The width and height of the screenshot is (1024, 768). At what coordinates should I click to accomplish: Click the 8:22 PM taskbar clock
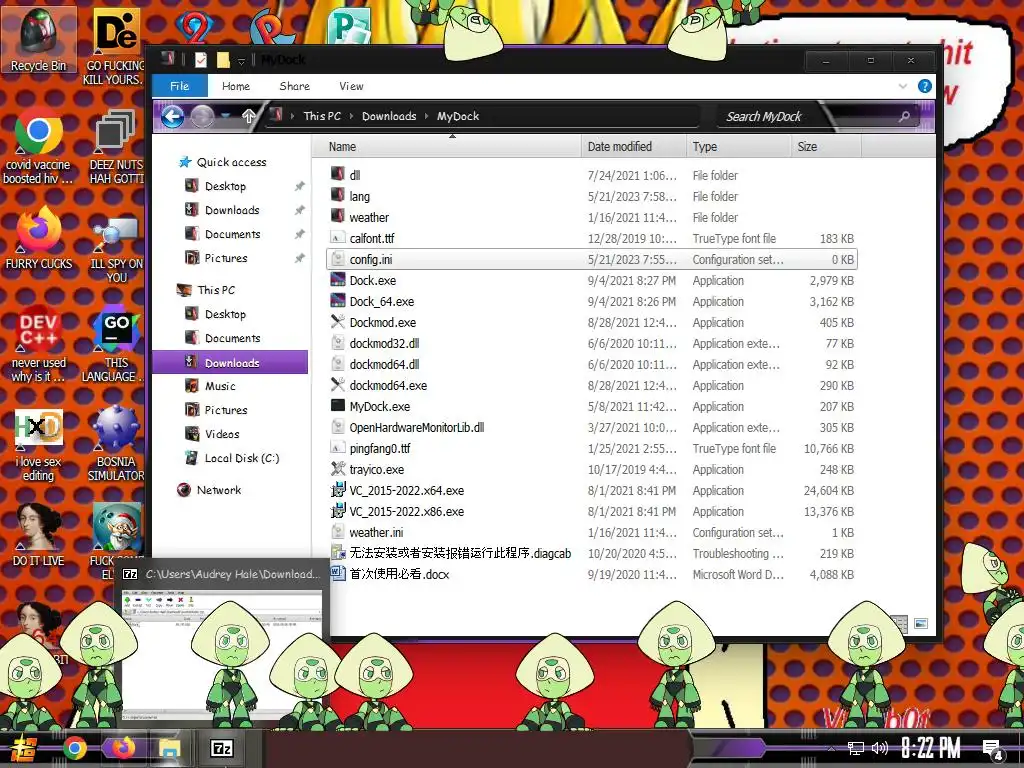tap(931, 748)
